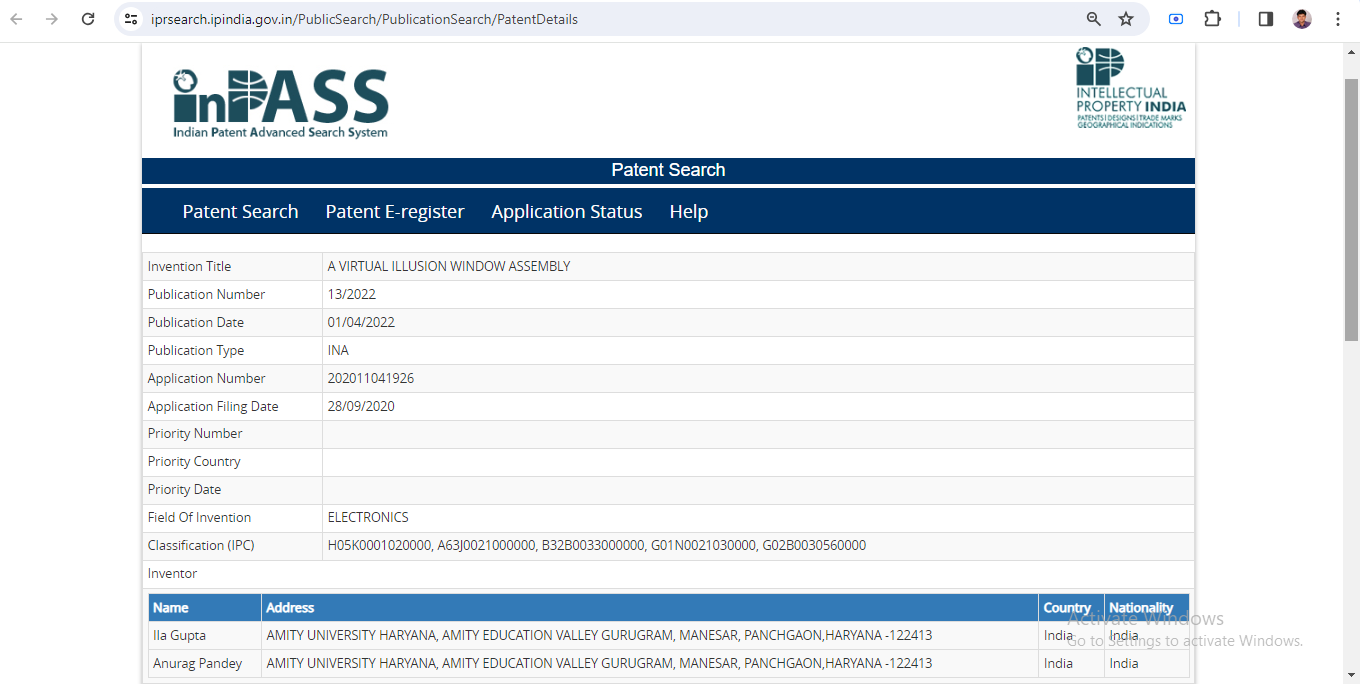Open the blue extension icon in the toolbar
The image size is (1366, 684).
(x=1176, y=19)
